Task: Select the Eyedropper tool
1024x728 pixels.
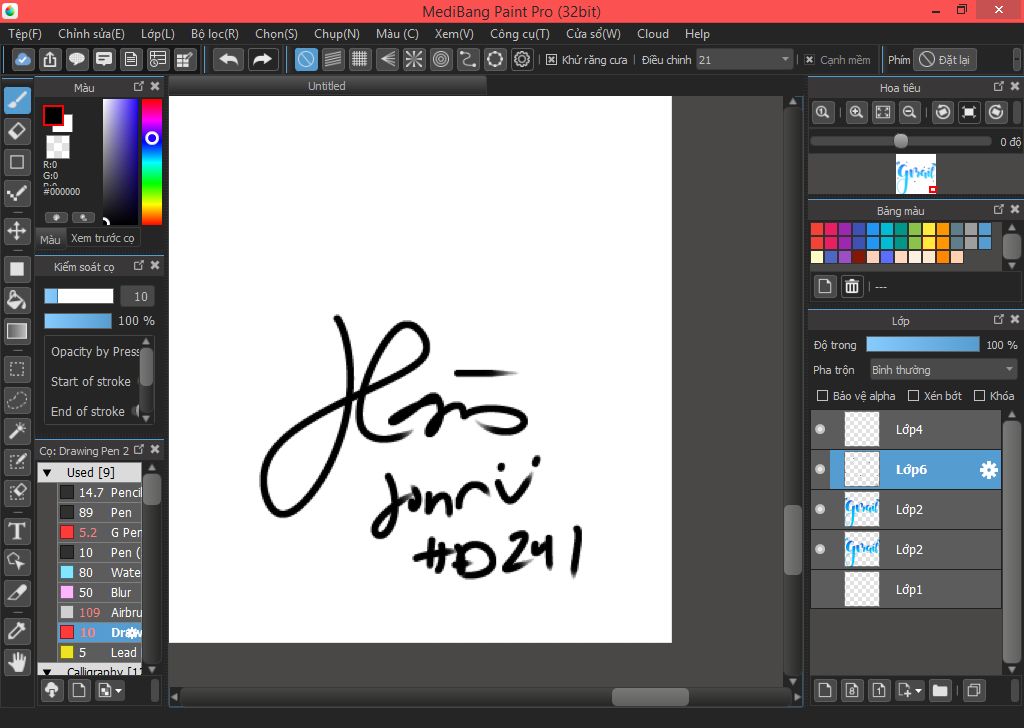Action: (x=17, y=630)
